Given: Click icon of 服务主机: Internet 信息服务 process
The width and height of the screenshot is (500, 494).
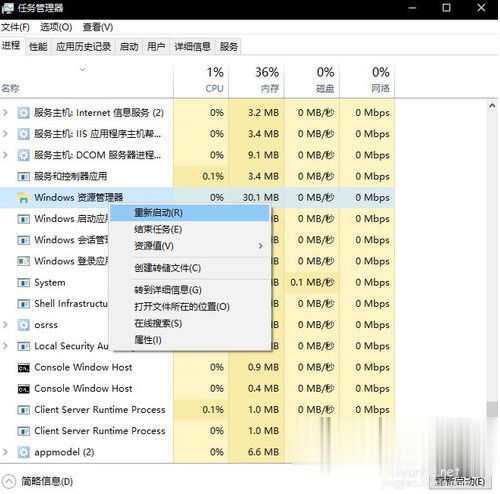Looking at the screenshot, I should click(x=23, y=113).
